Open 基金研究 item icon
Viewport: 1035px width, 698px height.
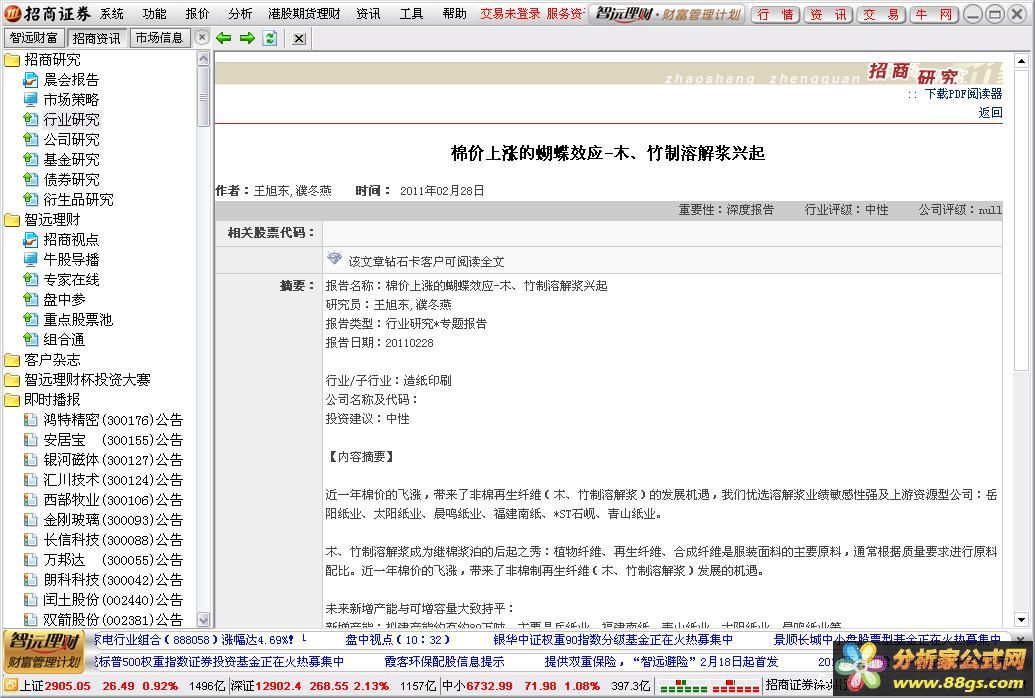click(x=30, y=159)
